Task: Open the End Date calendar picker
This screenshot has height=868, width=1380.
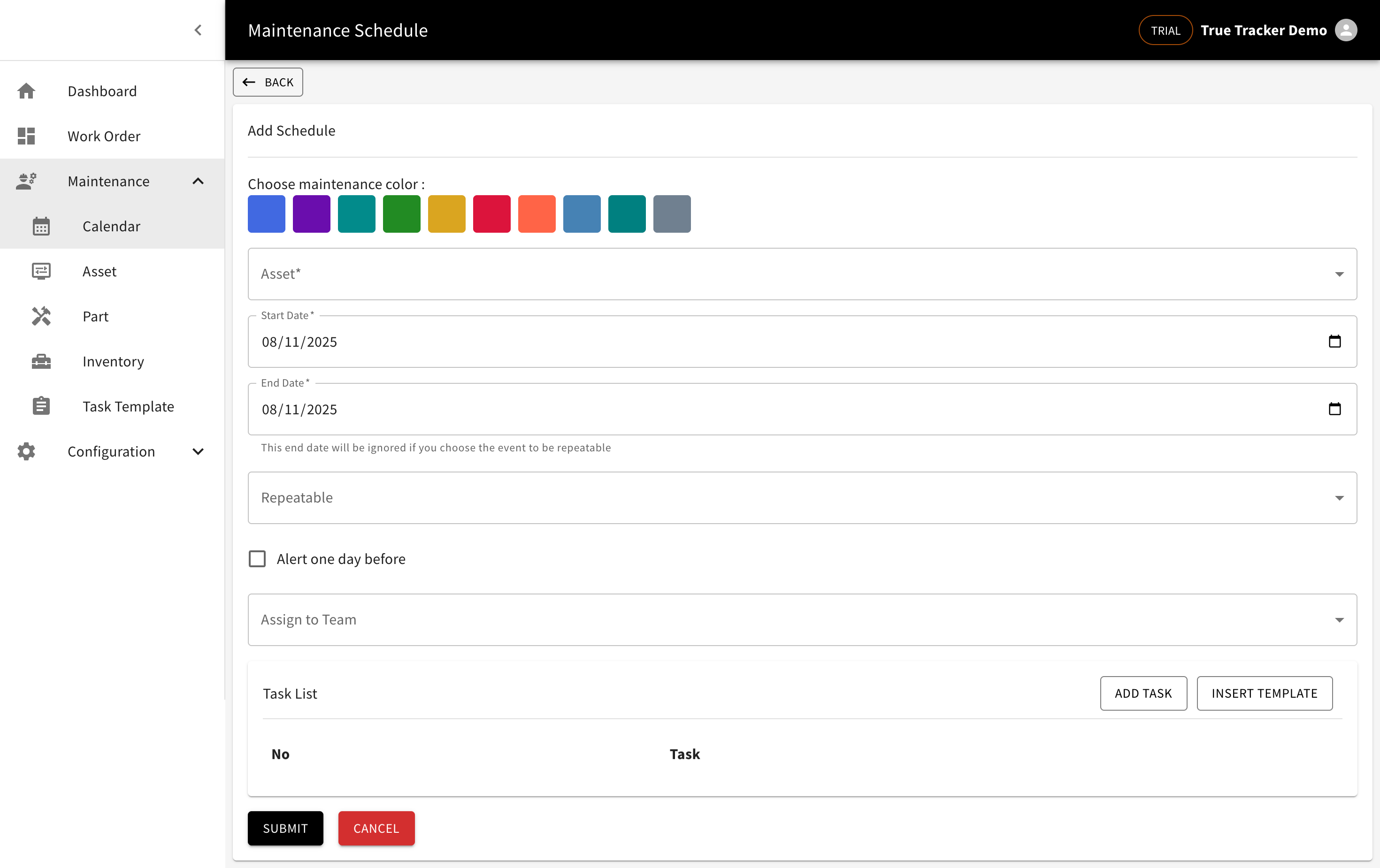Action: pyautogui.click(x=1335, y=409)
